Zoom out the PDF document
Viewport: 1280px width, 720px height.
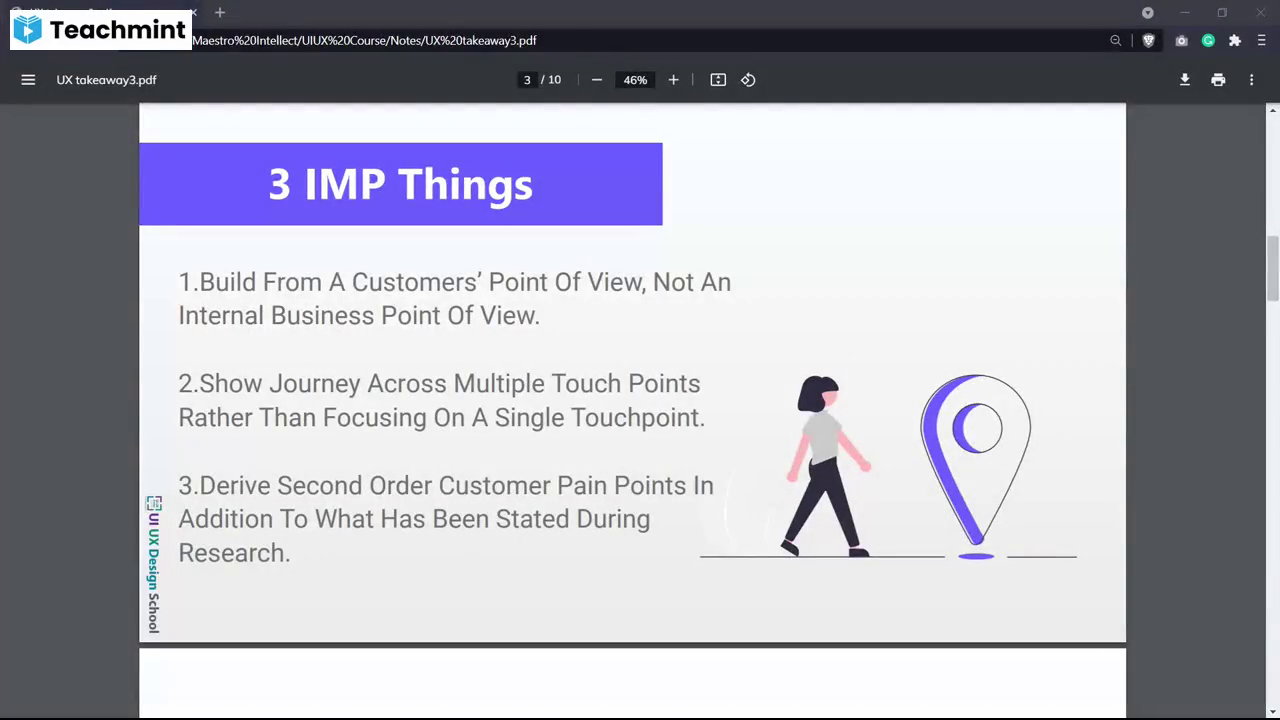pyautogui.click(x=597, y=80)
